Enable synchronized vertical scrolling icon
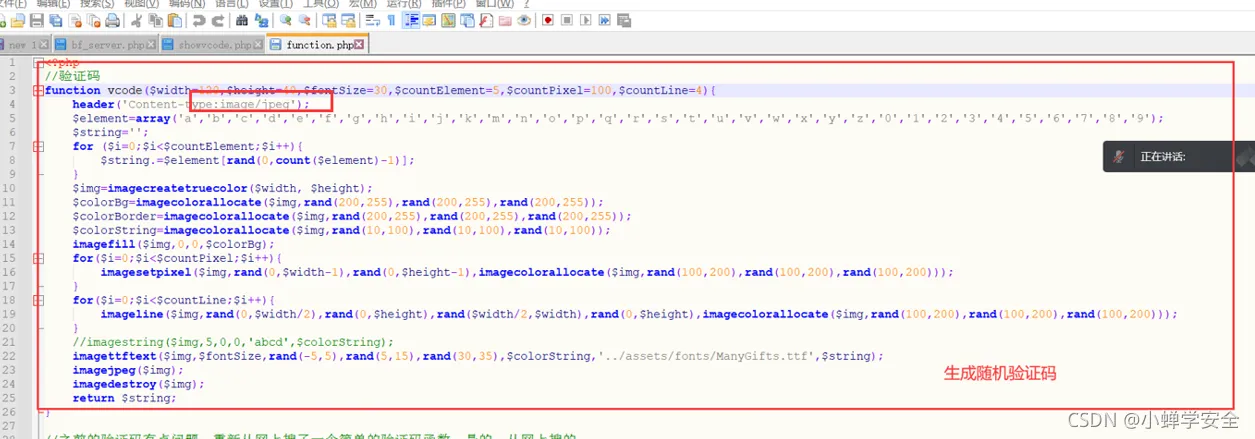This screenshot has height=439, width=1255. [x=330, y=20]
